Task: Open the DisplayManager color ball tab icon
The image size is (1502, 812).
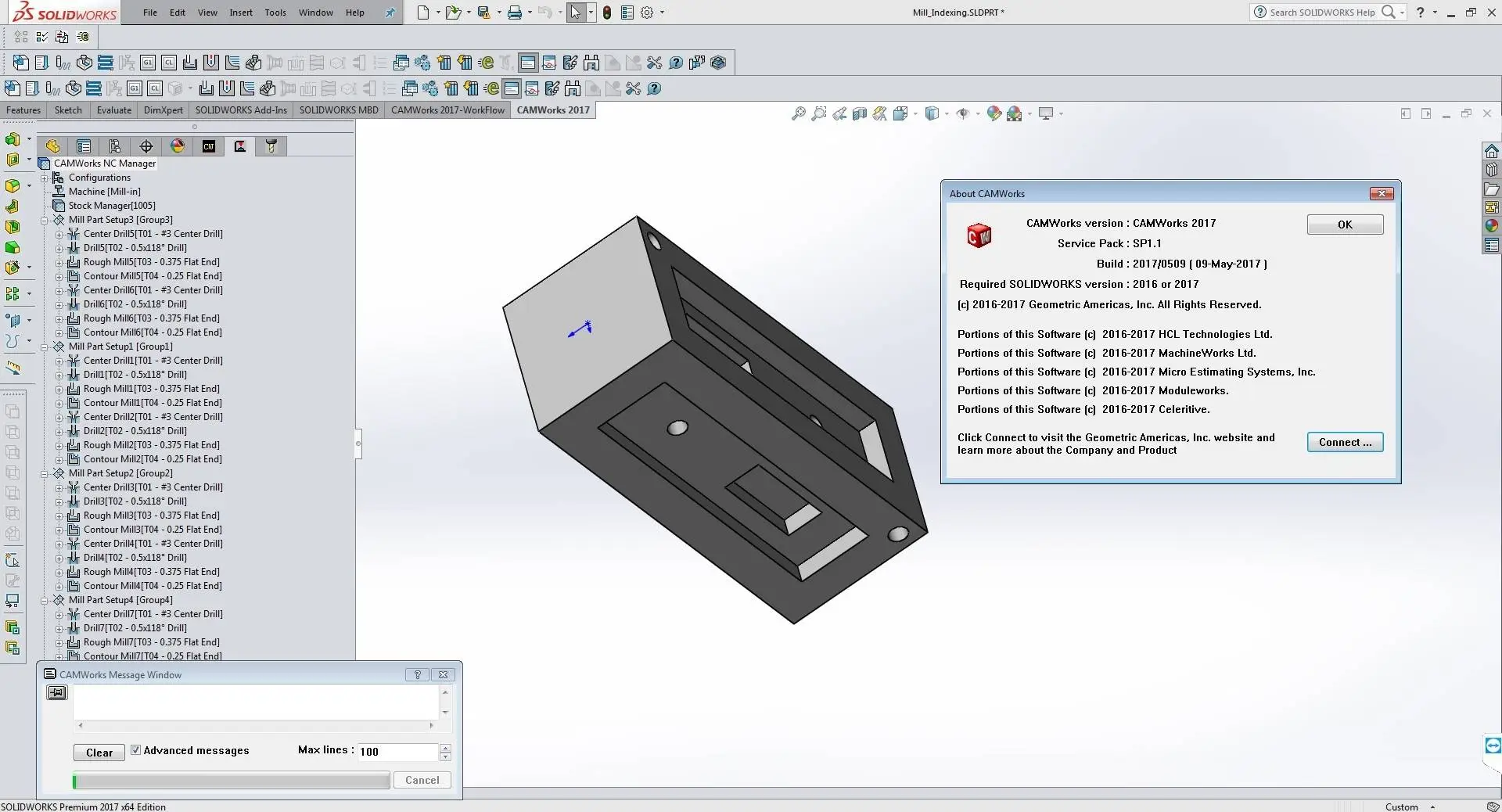Action: pos(178,146)
